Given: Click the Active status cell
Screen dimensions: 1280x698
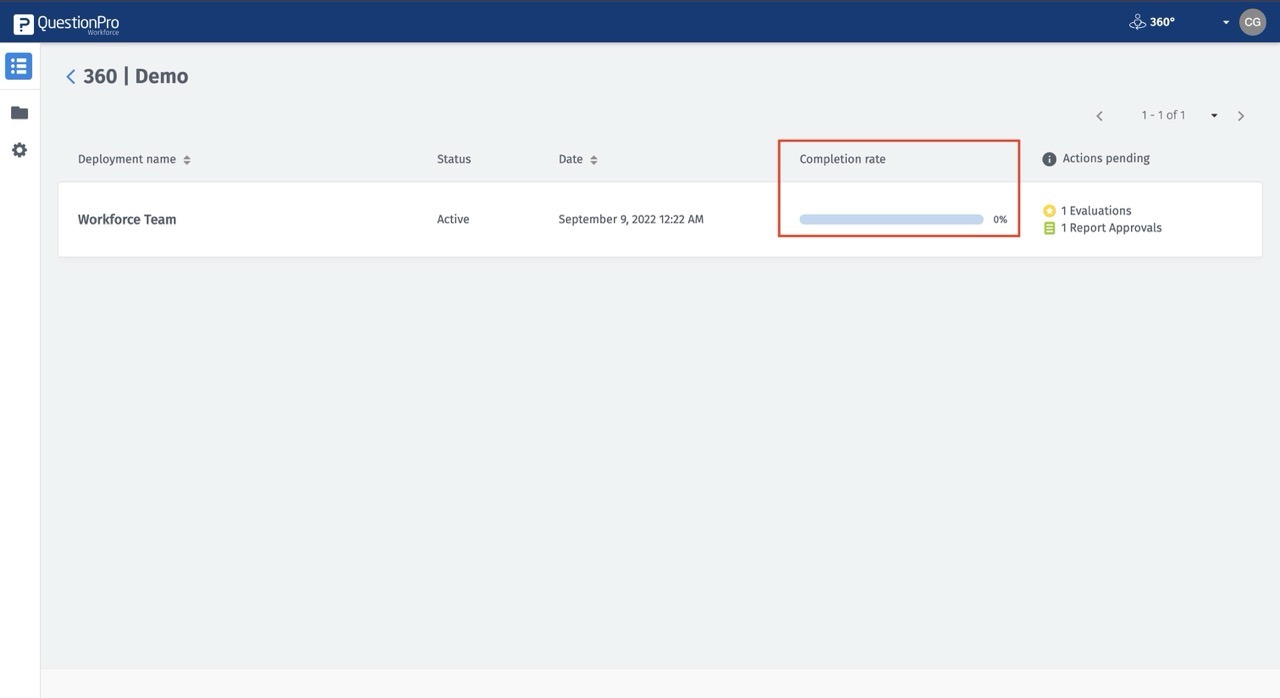Looking at the screenshot, I should pyautogui.click(x=453, y=219).
